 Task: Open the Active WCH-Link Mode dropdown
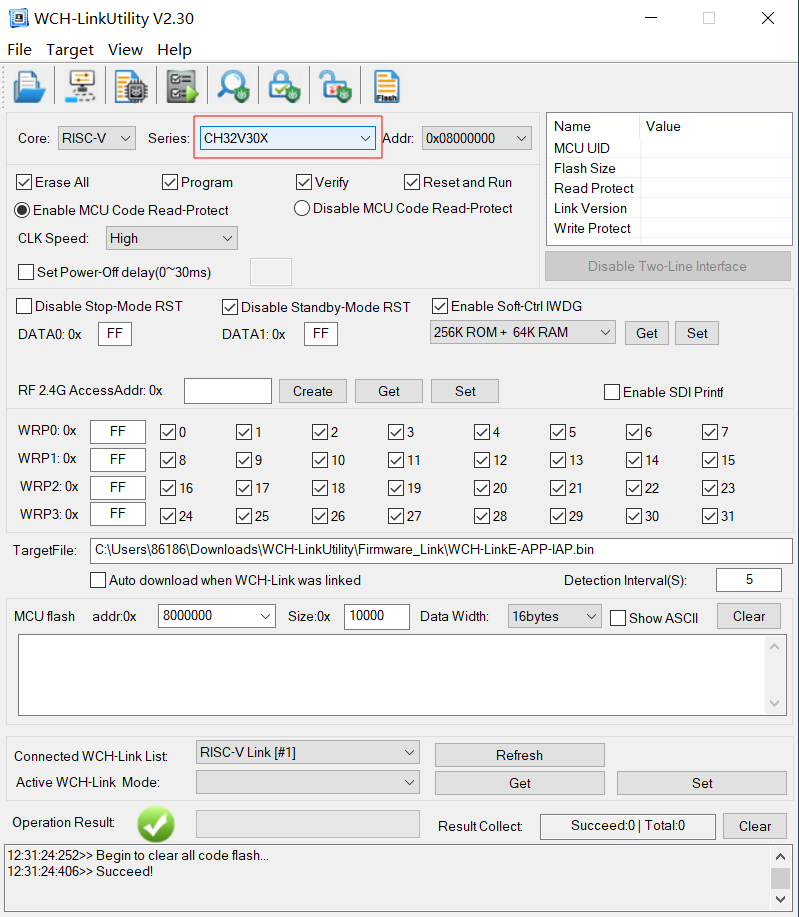pos(308,782)
